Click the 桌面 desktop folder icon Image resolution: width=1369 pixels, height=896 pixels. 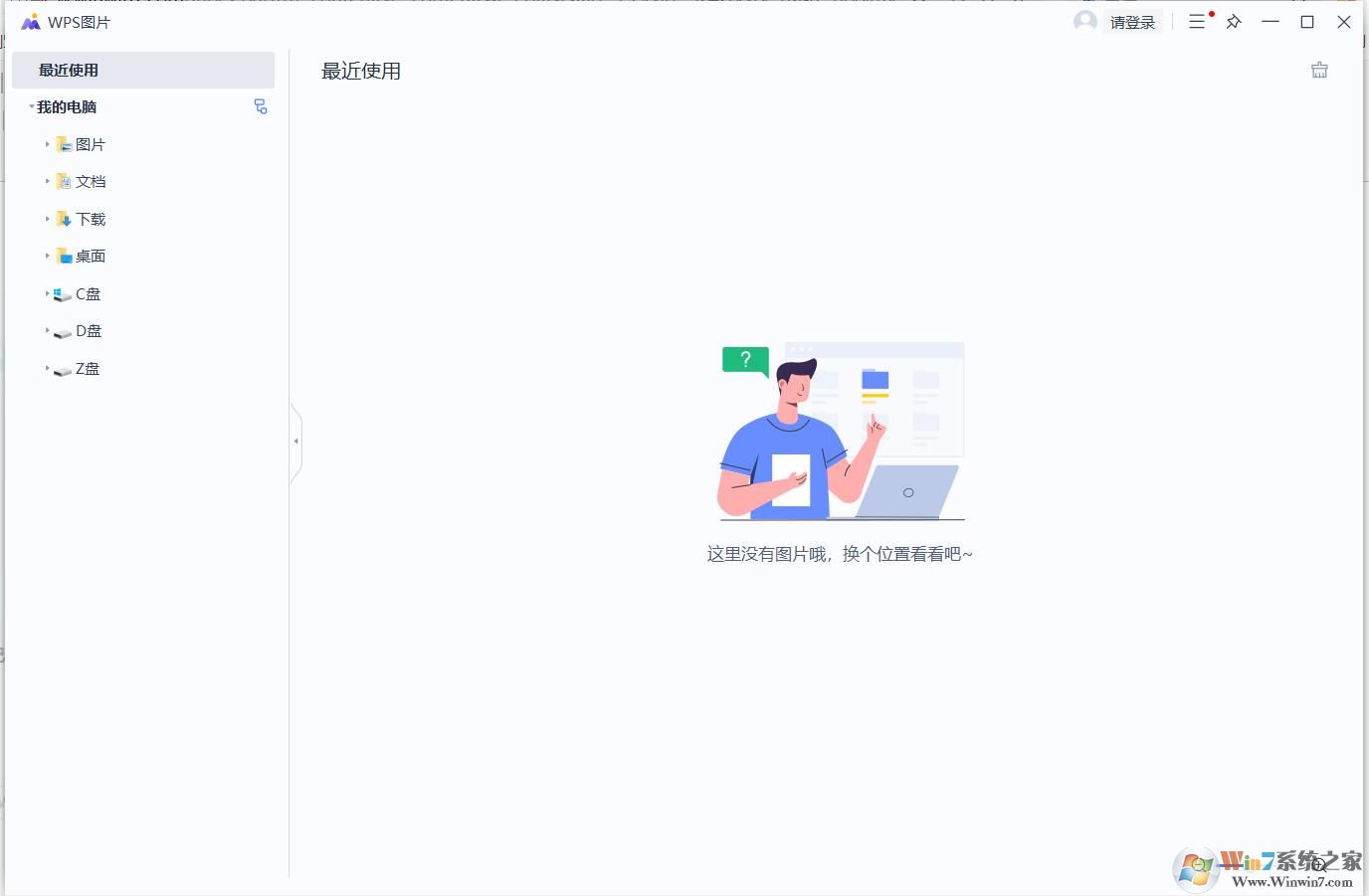(x=63, y=256)
